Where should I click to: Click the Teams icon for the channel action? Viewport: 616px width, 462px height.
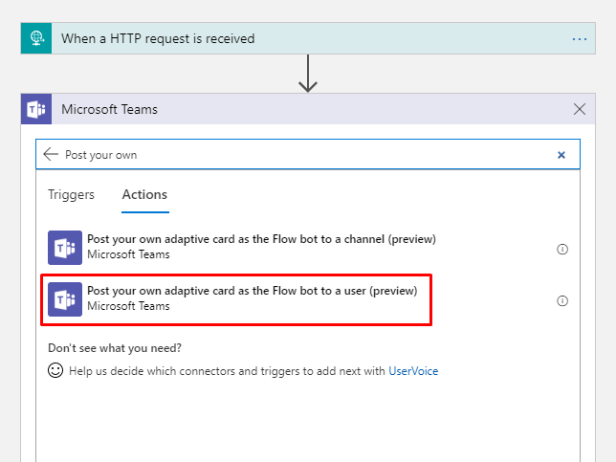click(x=64, y=247)
